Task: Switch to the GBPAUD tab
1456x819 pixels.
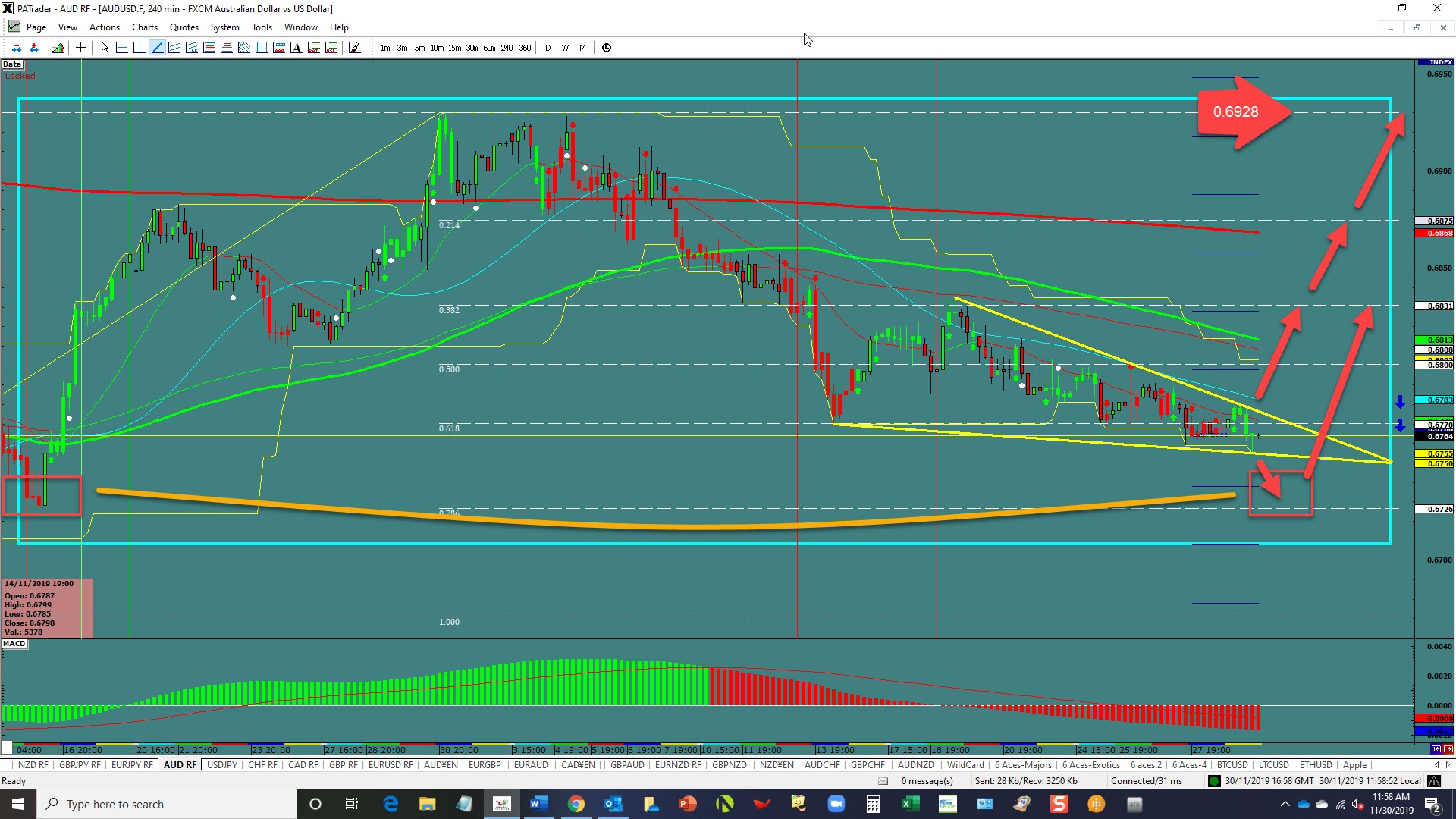Action: (x=627, y=765)
